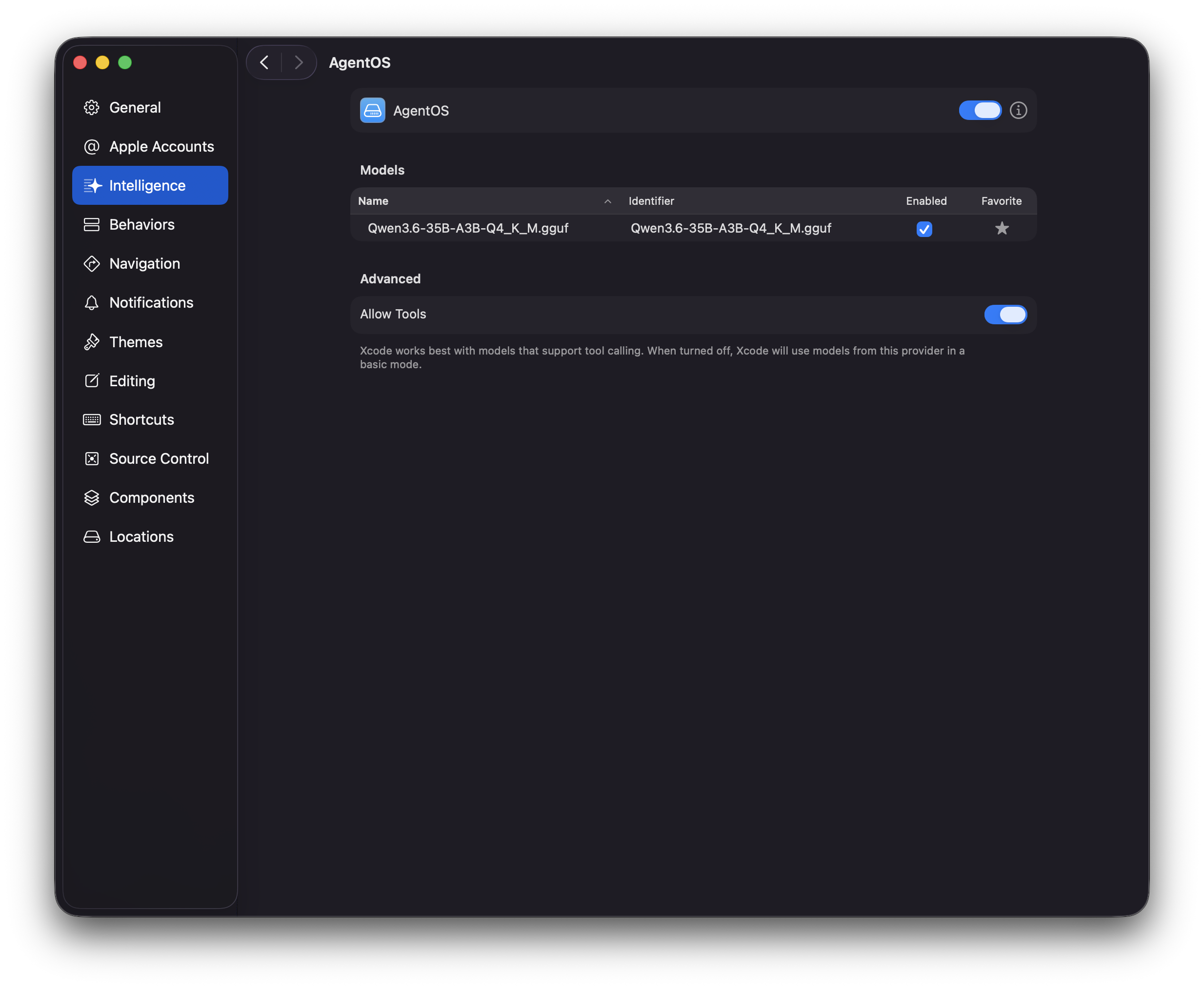This screenshot has width=1204, height=989.
Task: Open Source Control settings
Action: pos(150,458)
